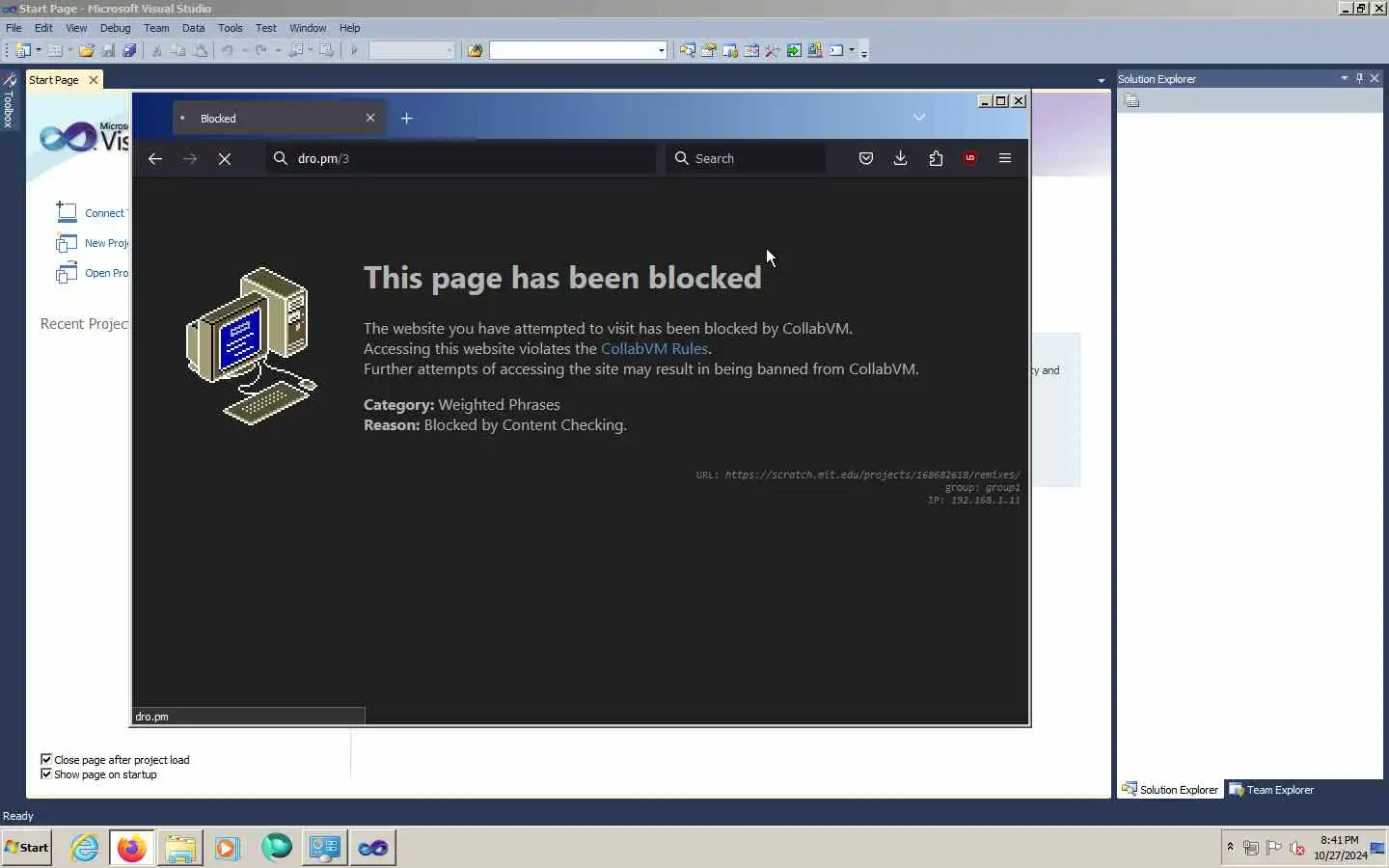
Task: Stop page loading with X button
Action: [225, 158]
